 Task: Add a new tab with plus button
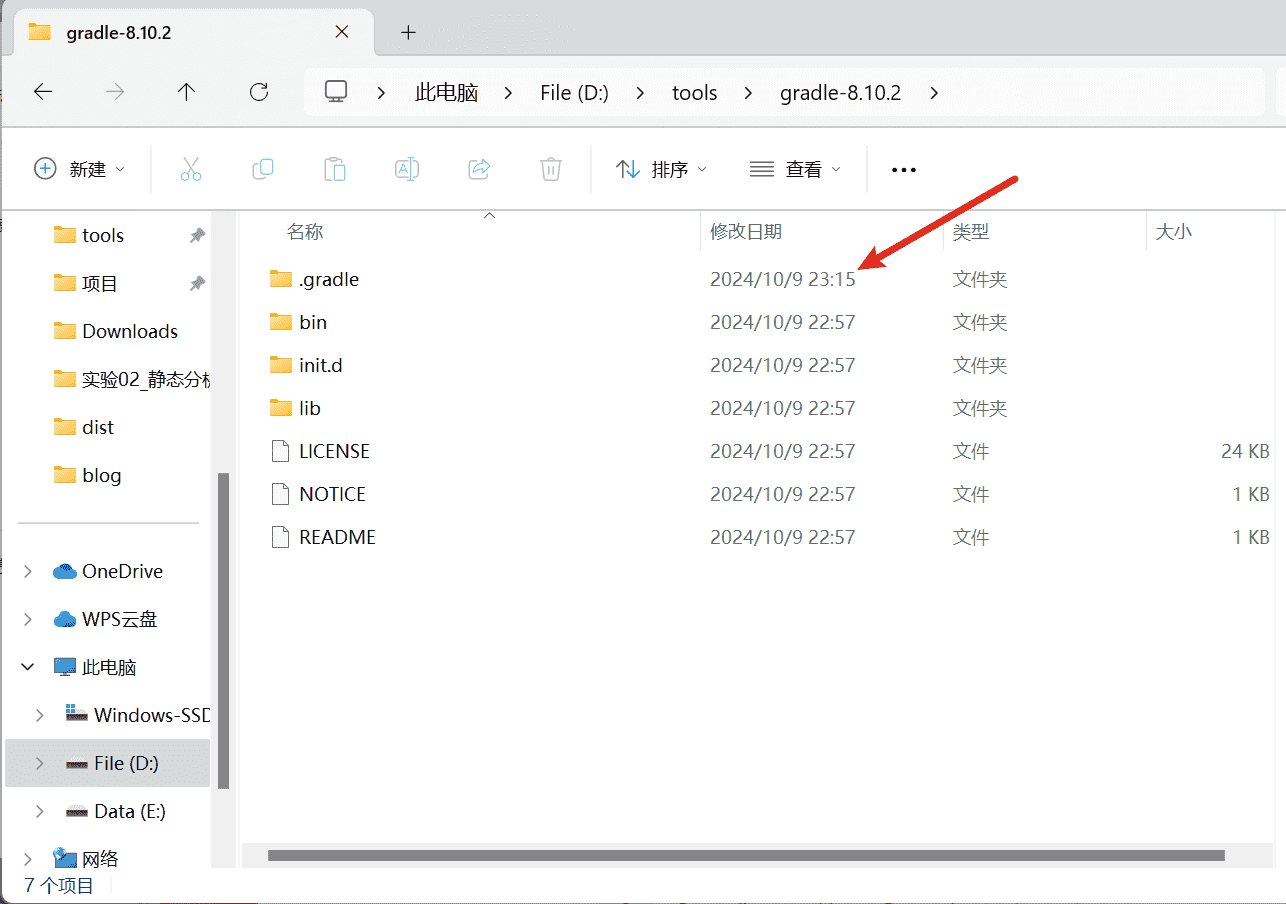[x=408, y=32]
